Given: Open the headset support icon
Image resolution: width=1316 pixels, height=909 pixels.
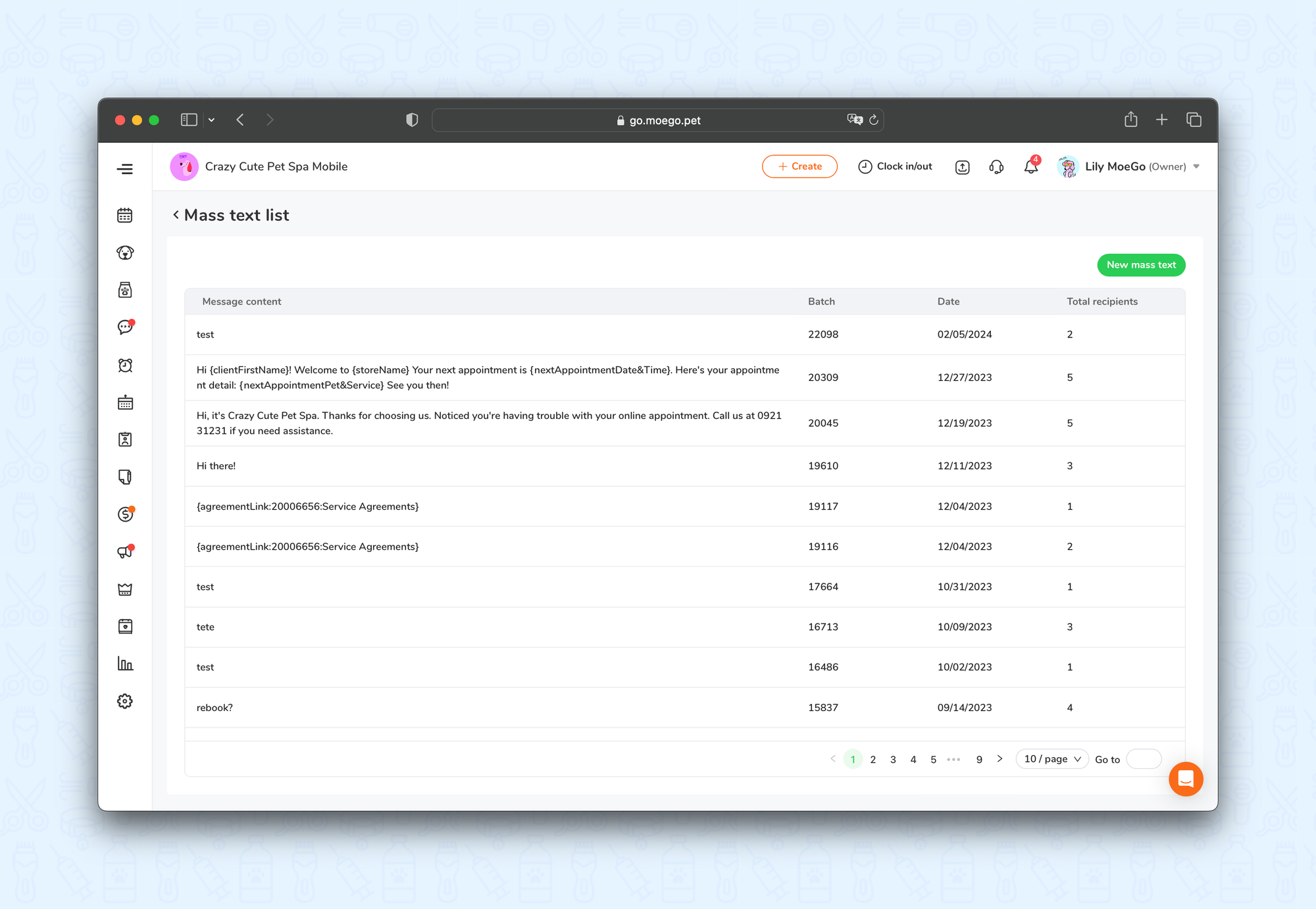Looking at the screenshot, I should 996,166.
